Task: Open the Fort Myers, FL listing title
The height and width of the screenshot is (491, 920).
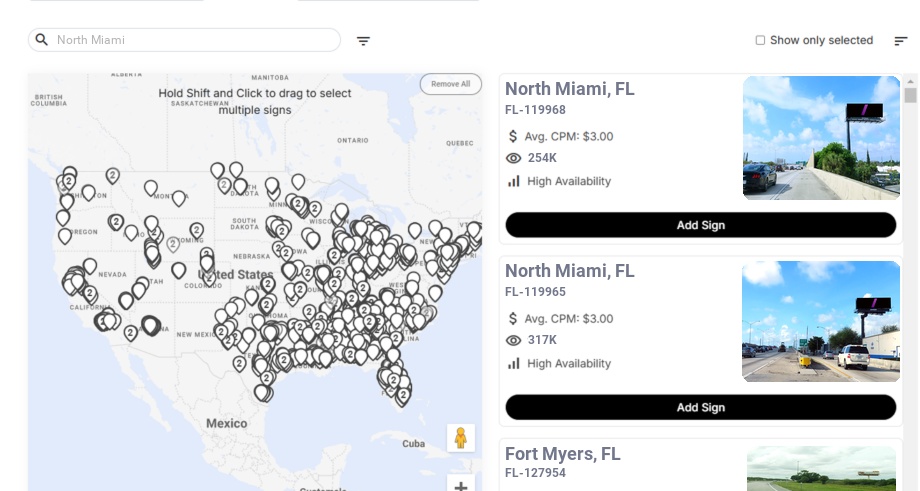Action: pyautogui.click(x=563, y=453)
